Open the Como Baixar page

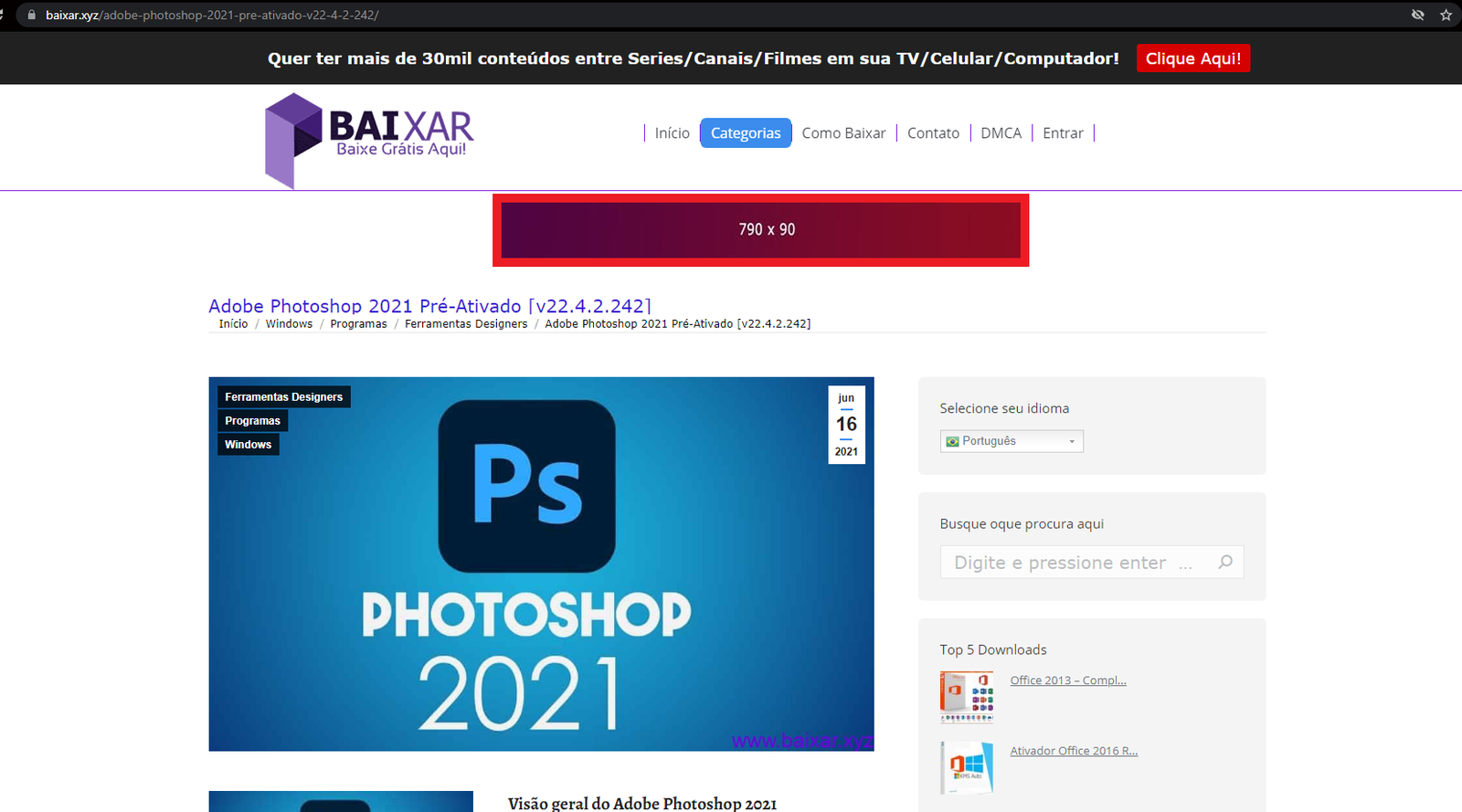tap(843, 133)
